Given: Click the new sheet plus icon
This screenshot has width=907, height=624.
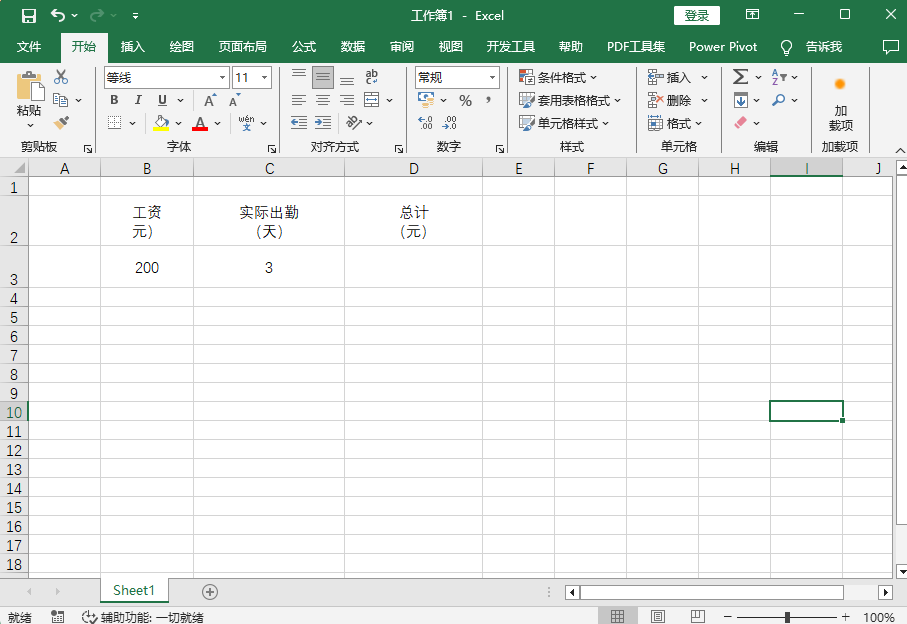Looking at the screenshot, I should (210, 592).
